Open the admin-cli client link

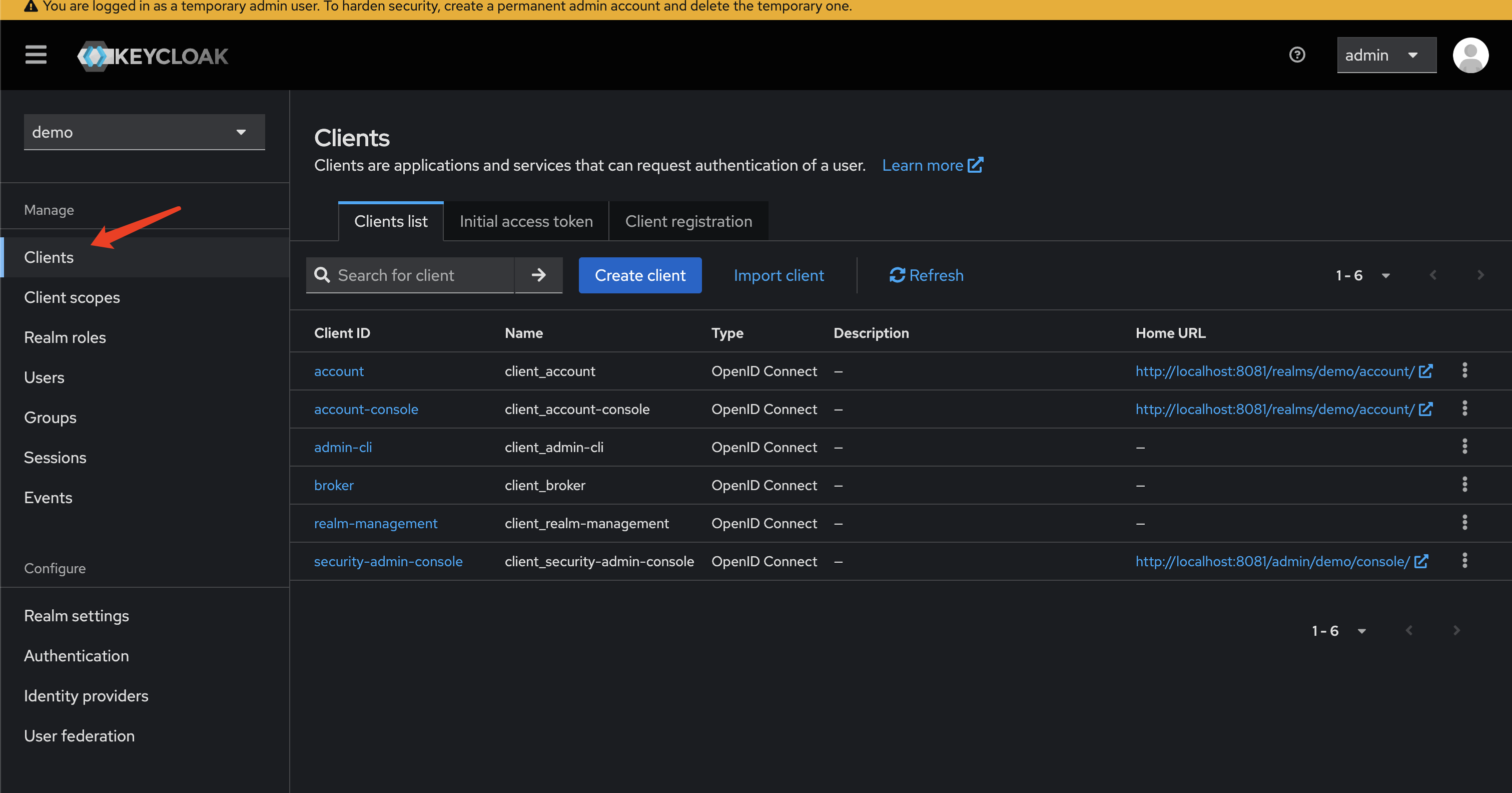343,448
